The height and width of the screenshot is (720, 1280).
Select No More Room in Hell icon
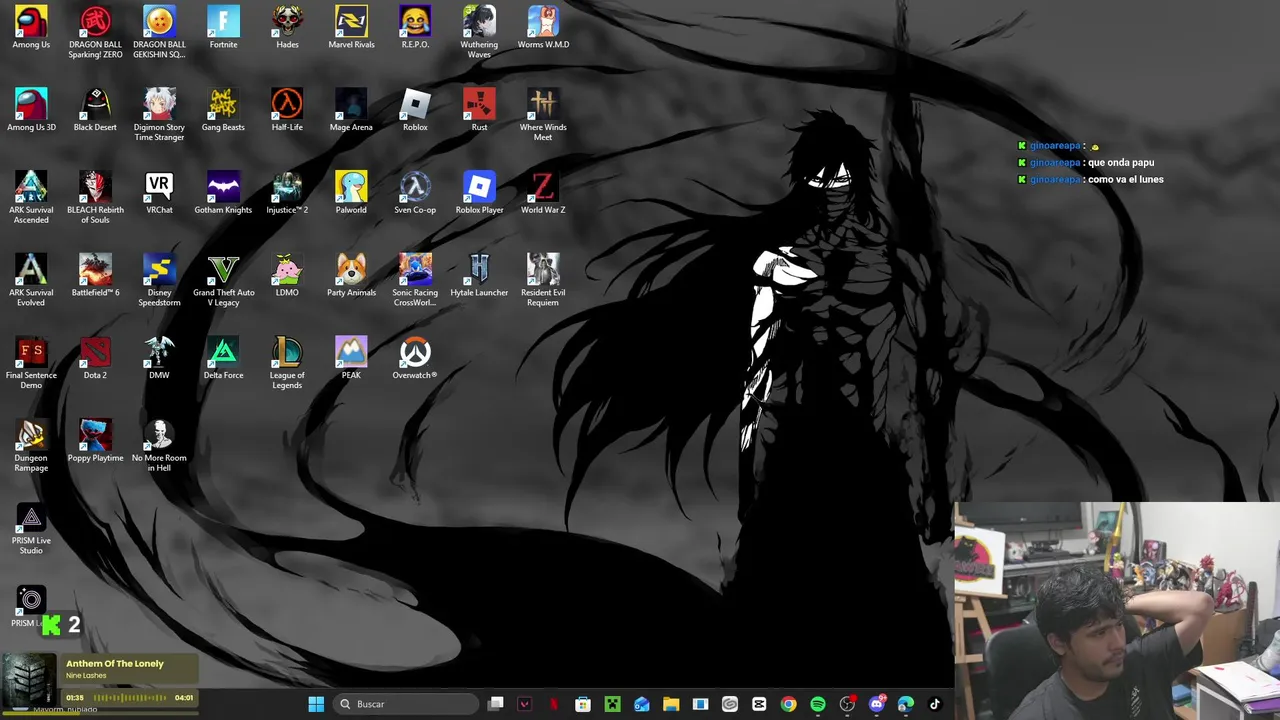[x=159, y=447]
